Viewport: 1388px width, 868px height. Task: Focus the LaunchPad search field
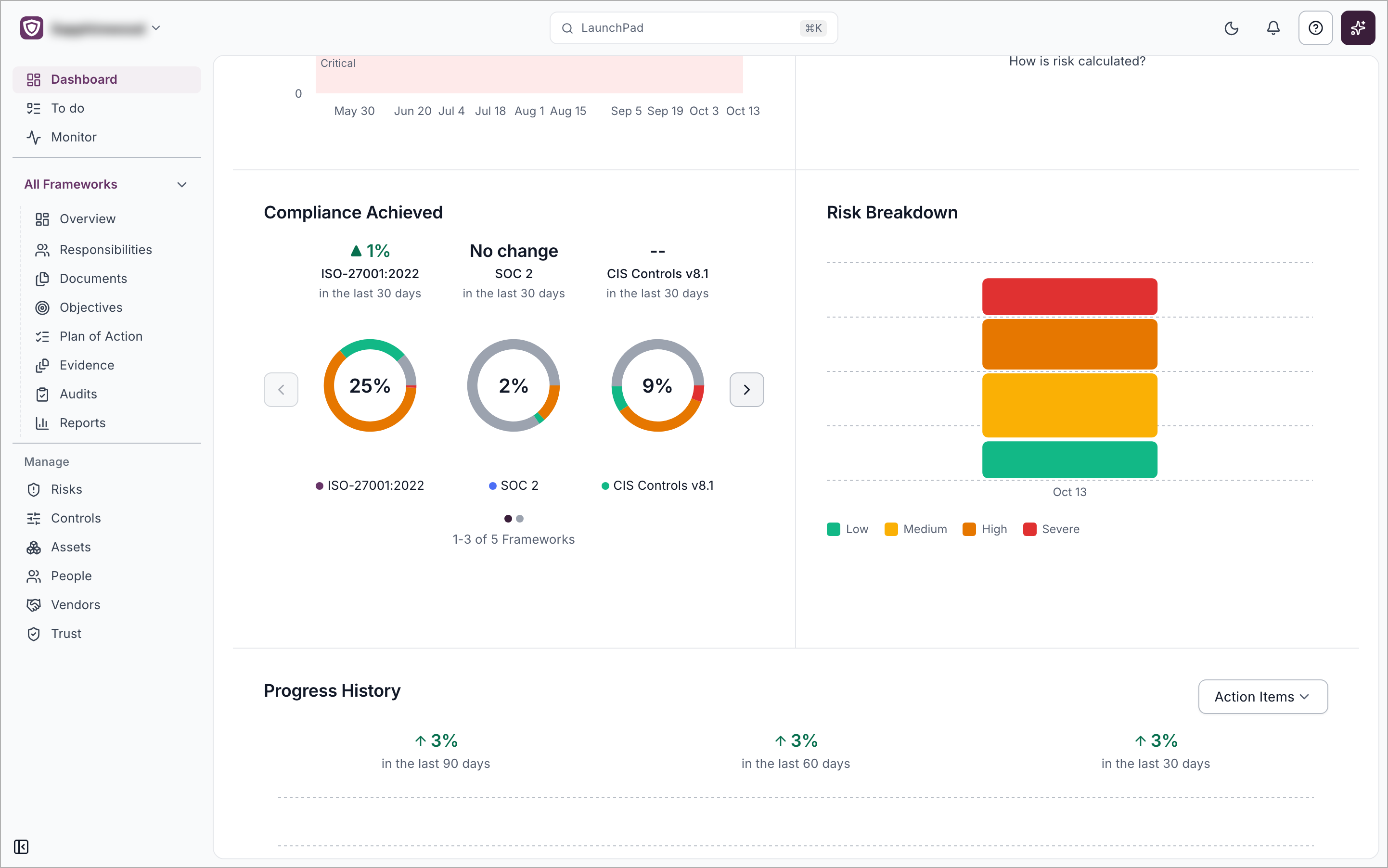pyautogui.click(x=693, y=27)
